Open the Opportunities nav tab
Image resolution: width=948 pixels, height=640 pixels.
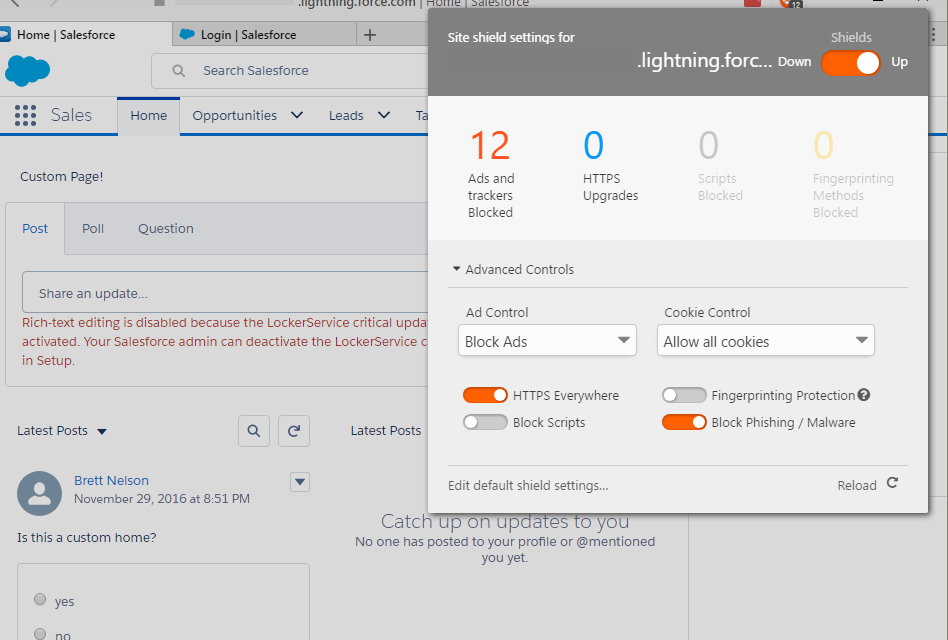pos(235,115)
